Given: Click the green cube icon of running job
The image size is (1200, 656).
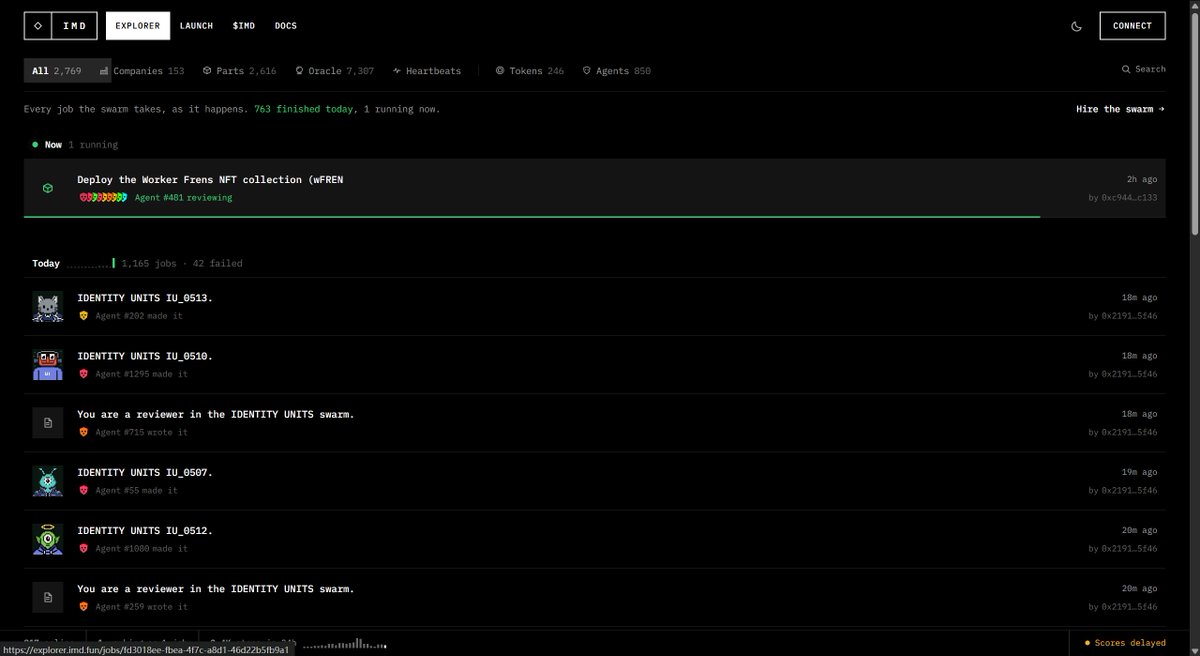Looking at the screenshot, I should (x=47, y=188).
